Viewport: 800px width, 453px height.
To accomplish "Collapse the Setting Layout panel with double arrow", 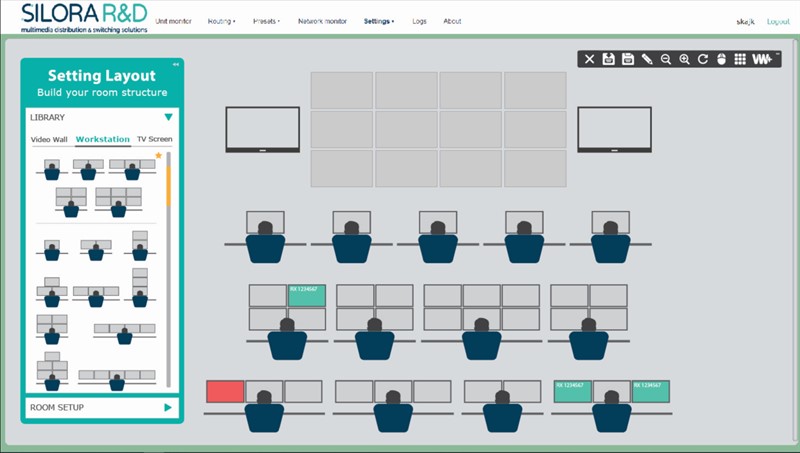I will pyautogui.click(x=176, y=65).
